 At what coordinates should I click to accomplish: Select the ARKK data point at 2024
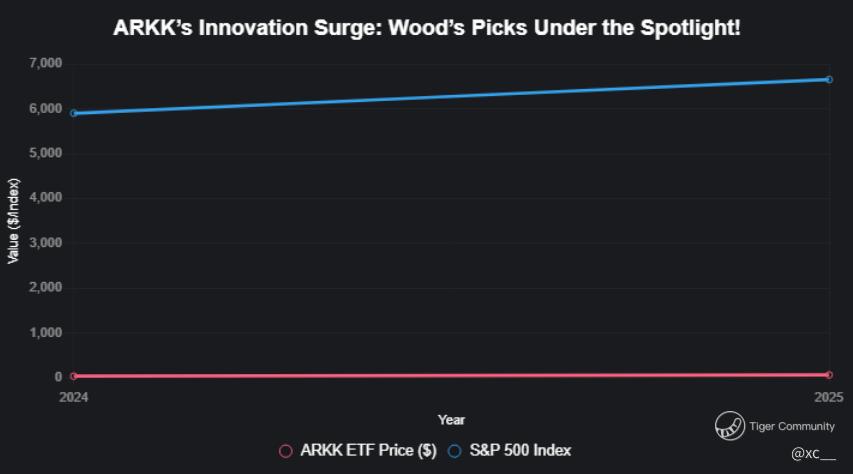73,376
